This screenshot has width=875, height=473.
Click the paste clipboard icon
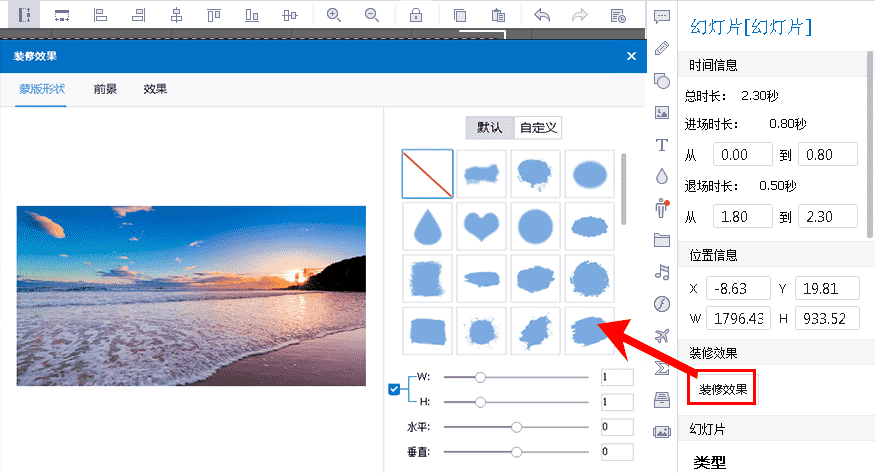(x=498, y=15)
